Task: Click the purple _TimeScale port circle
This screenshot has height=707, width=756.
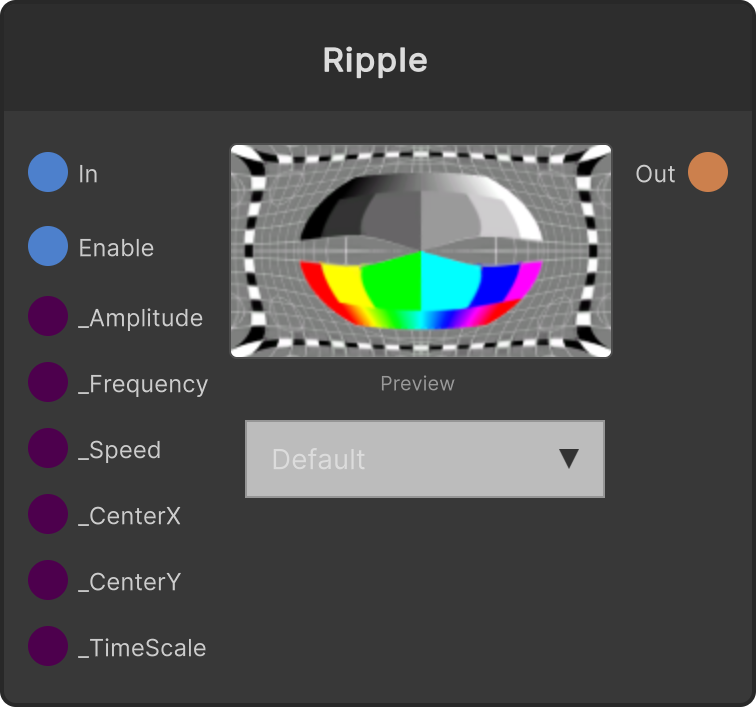Action: point(48,646)
